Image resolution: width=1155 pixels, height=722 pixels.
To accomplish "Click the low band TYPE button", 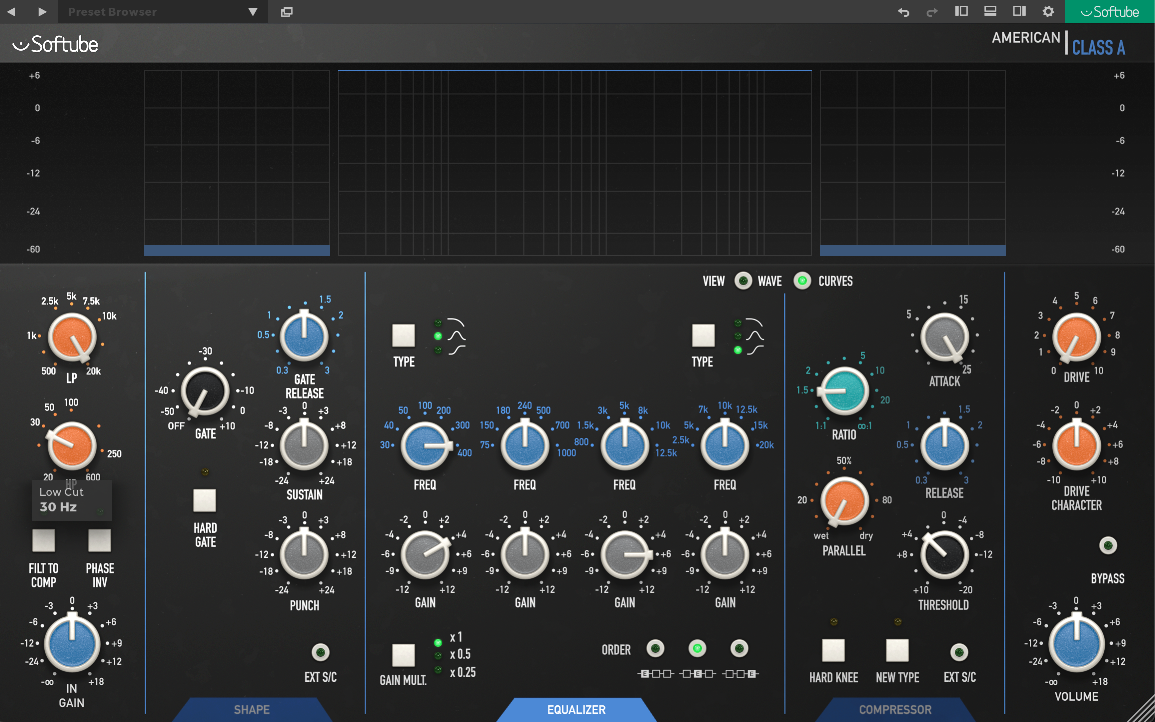I will pyautogui.click(x=404, y=335).
